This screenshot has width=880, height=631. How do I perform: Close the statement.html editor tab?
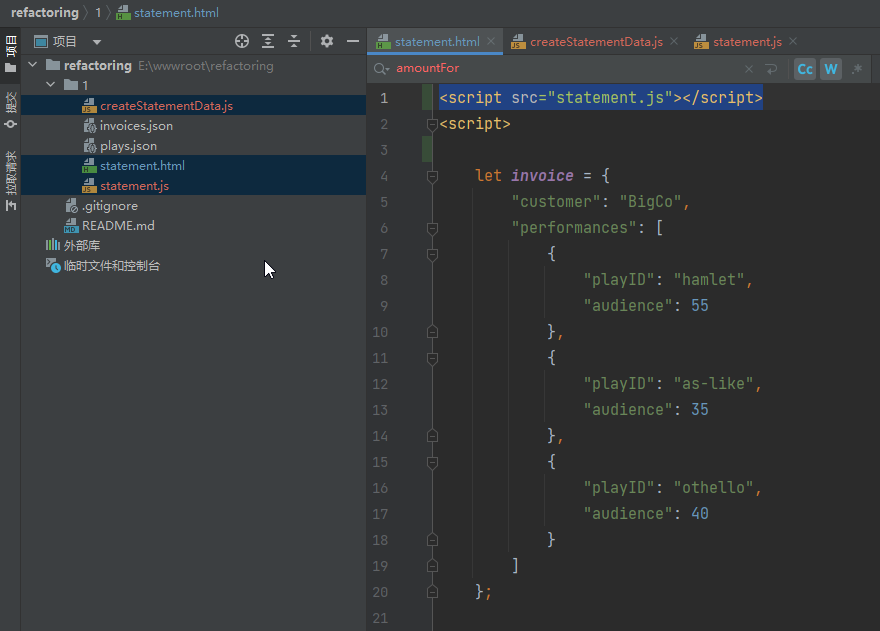pyautogui.click(x=491, y=42)
